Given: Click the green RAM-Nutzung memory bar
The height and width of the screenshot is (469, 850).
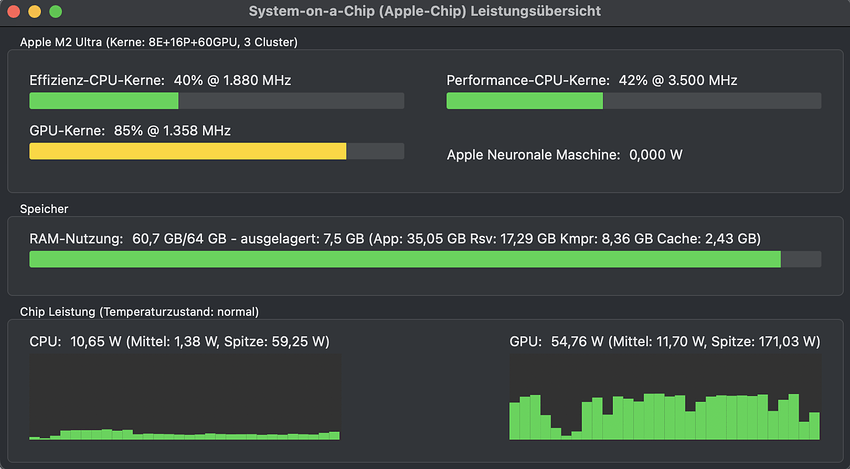Looking at the screenshot, I should 425,259.
